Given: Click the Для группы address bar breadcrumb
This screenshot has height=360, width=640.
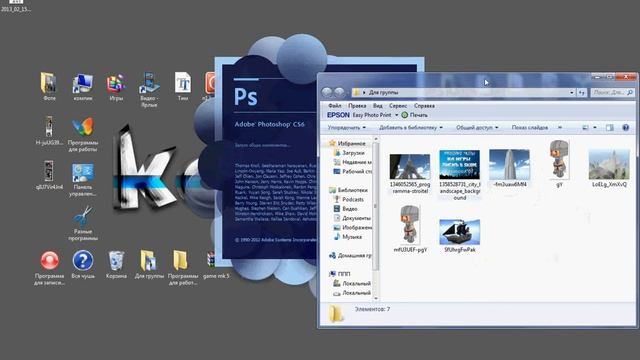Looking at the screenshot, I should pos(383,93).
